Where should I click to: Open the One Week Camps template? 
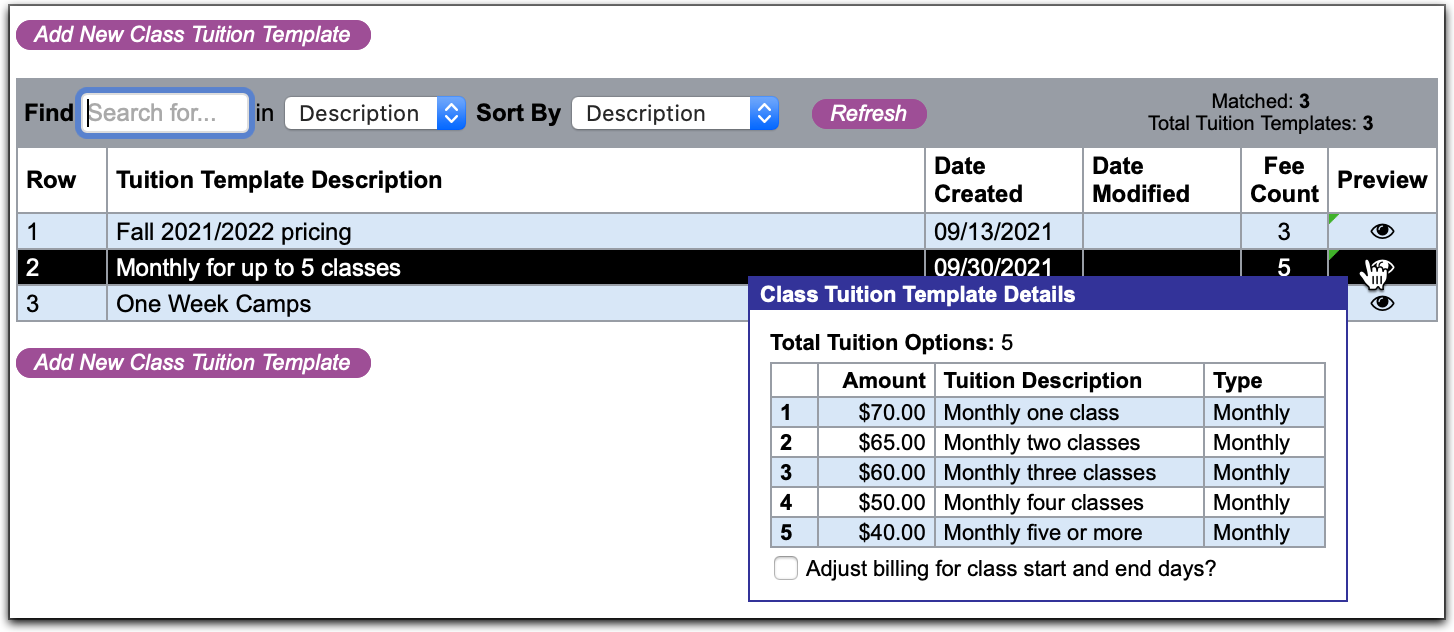213,304
